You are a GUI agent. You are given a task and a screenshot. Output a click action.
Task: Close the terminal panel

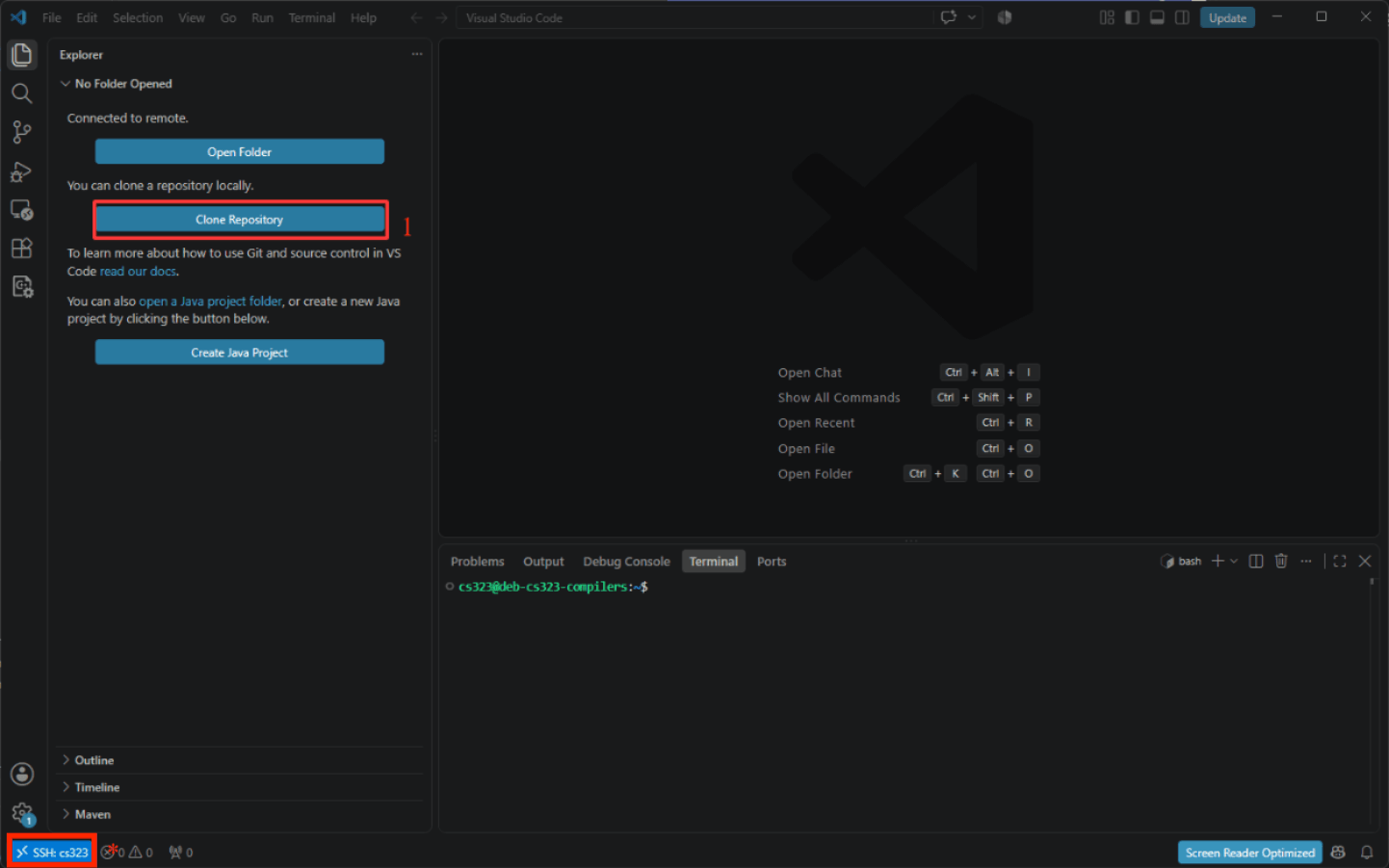point(1365,561)
